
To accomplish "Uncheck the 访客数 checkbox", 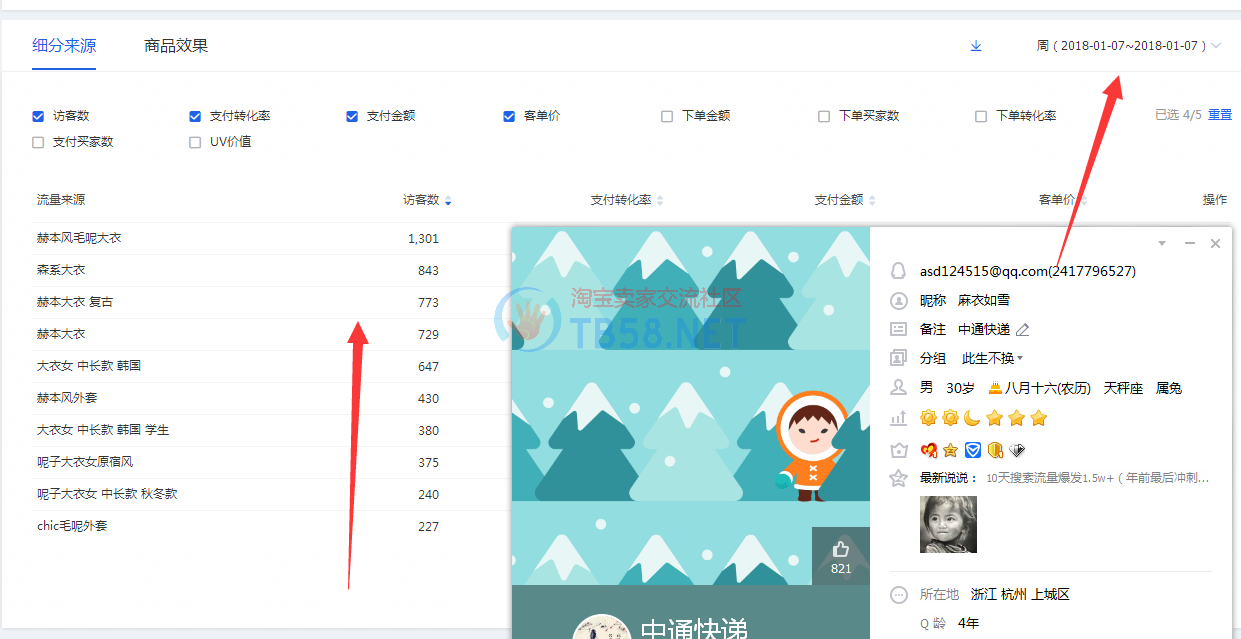I will coord(38,116).
